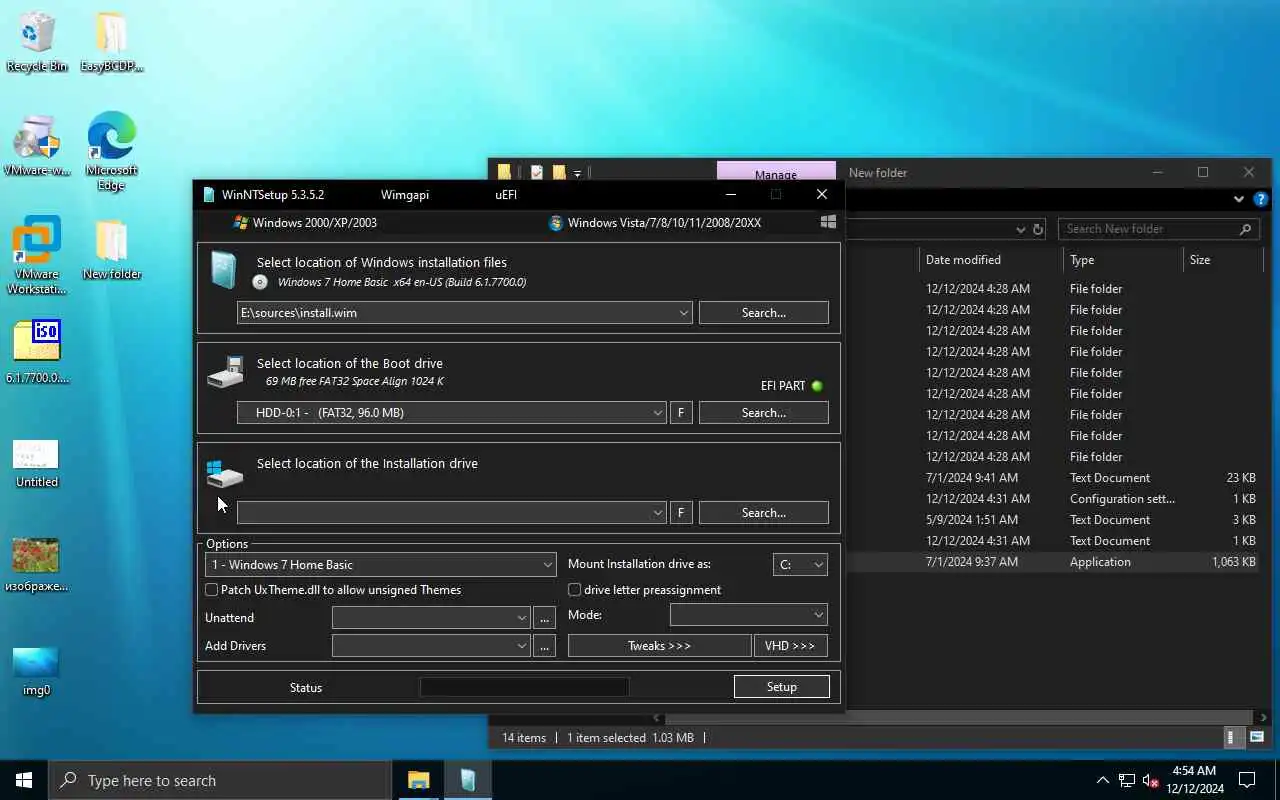
Task: Open the notification center icon
Action: pos(1247,780)
